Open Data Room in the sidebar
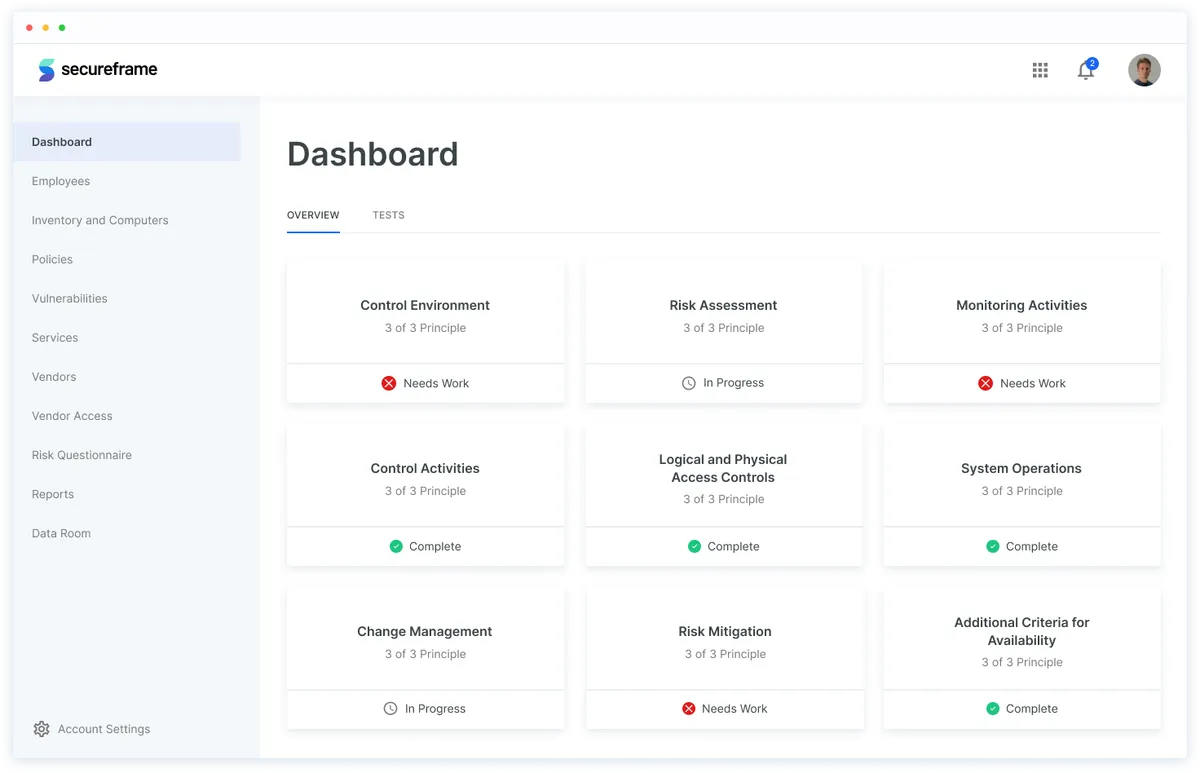The width and height of the screenshot is (1200, 773). coord(61,533)
